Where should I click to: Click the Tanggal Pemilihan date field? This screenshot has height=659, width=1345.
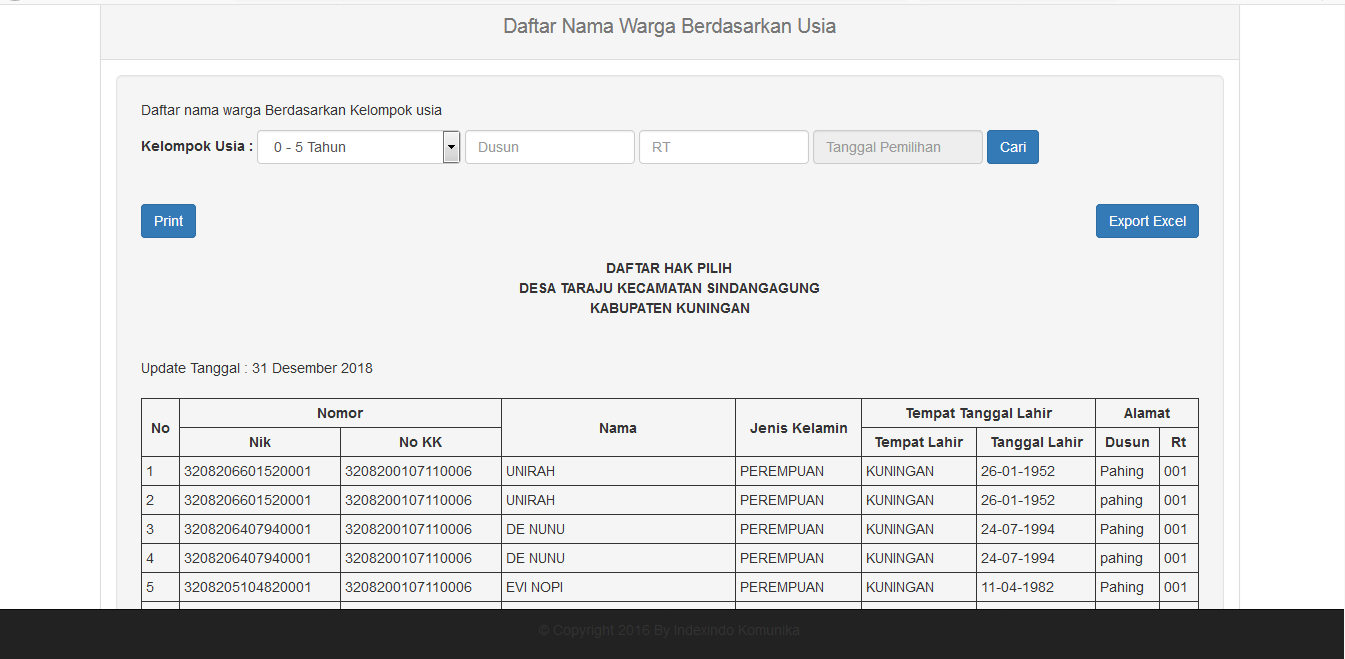[897, 147]
